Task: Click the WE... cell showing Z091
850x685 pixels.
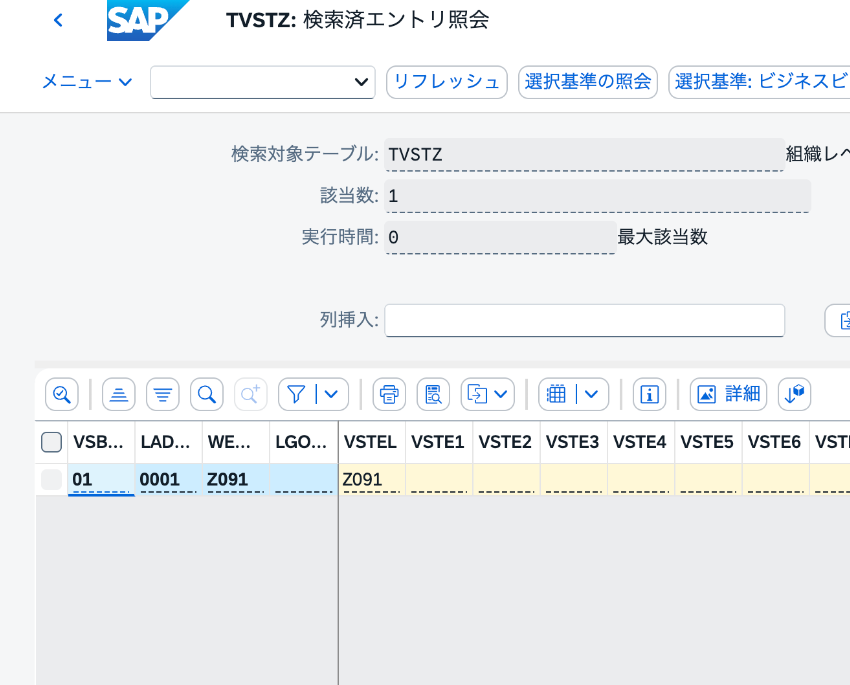Action: [x=235, y=480]
